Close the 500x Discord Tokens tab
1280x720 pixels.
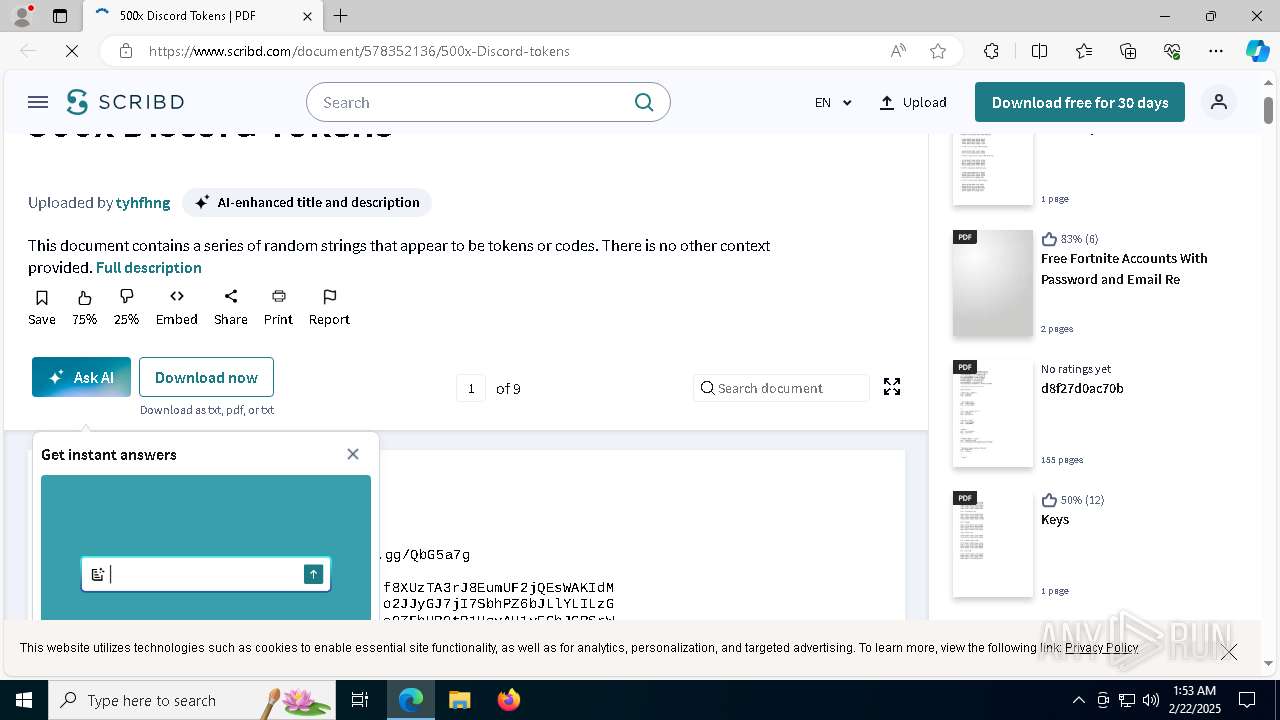(x=307, y=16)
